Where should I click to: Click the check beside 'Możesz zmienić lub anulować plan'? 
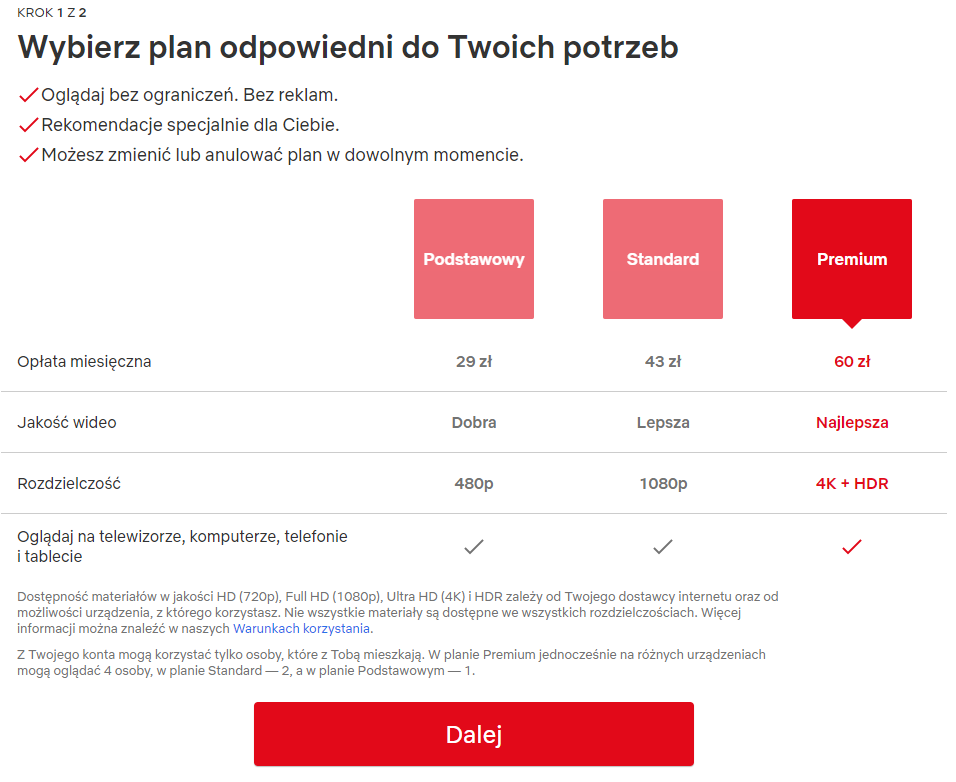click(x=27, y=155)
